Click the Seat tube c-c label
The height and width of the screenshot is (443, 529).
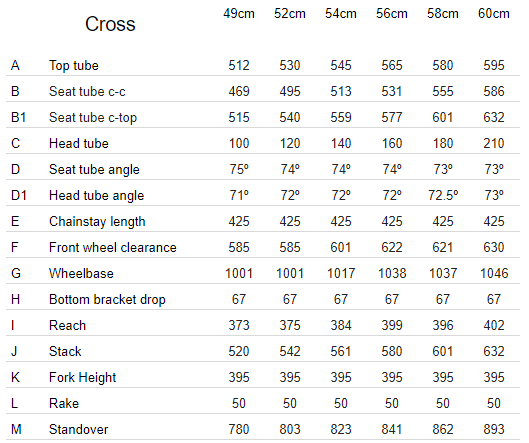tap(87, 91)
